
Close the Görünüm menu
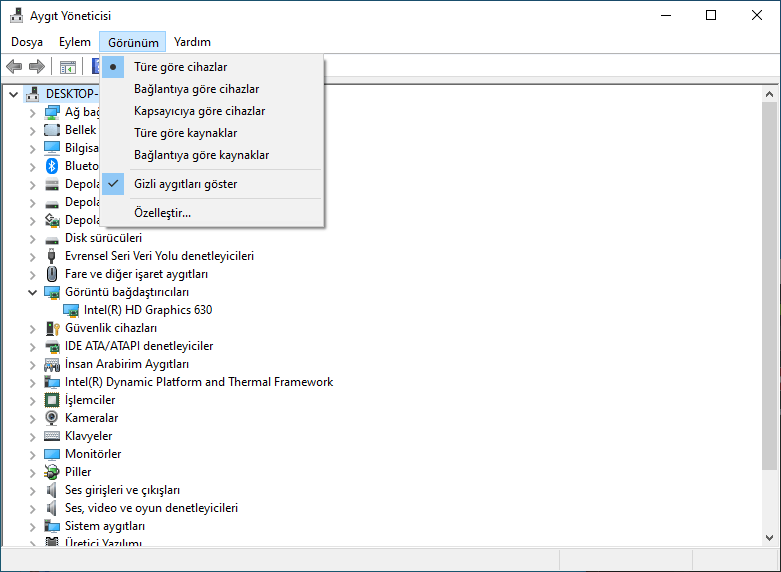pyautogui.click(x=133, y=42)
